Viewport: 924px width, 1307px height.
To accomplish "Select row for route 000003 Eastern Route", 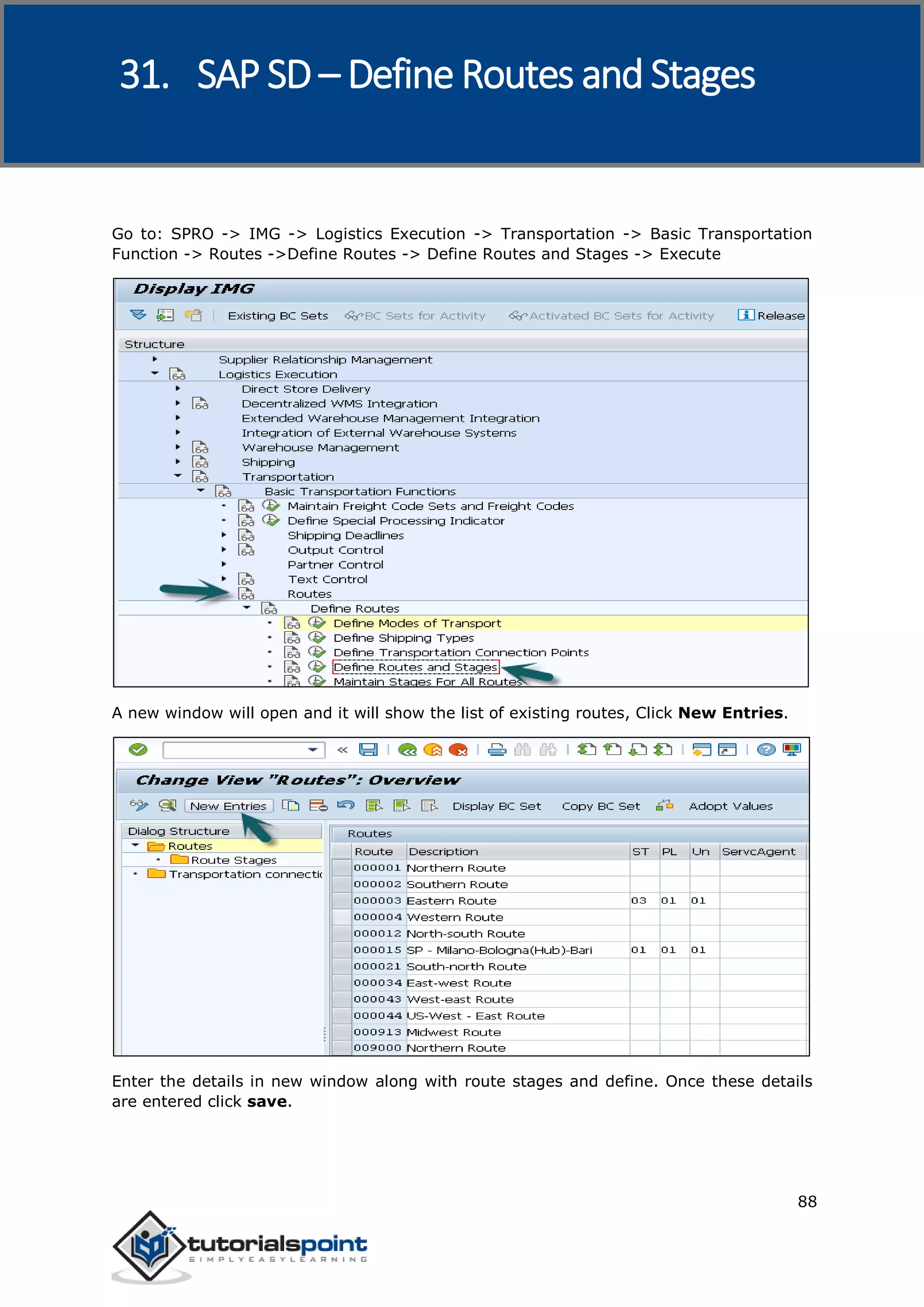I will click(x=342, y=900).
